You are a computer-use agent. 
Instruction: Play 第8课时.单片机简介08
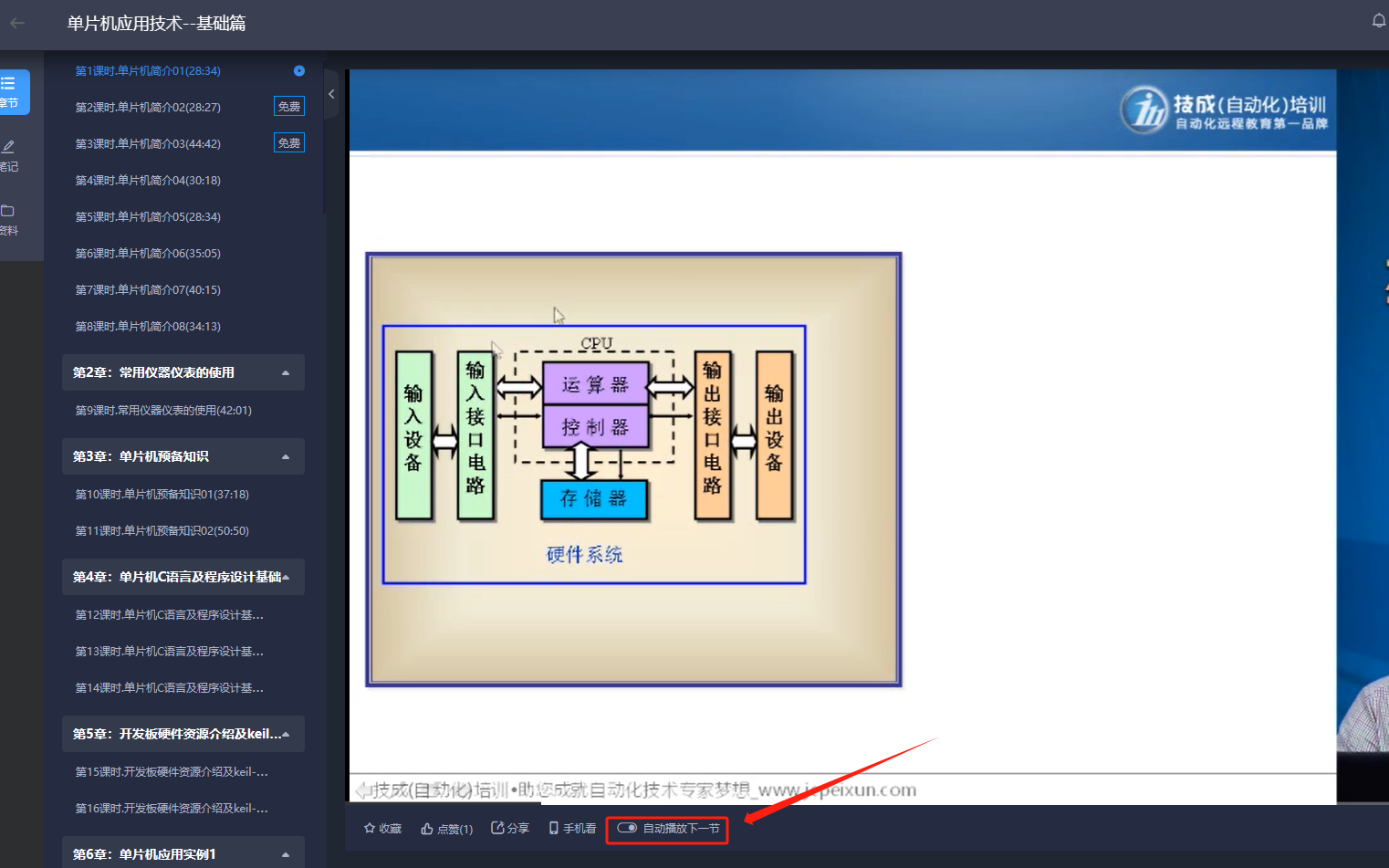tap(148, 327)
